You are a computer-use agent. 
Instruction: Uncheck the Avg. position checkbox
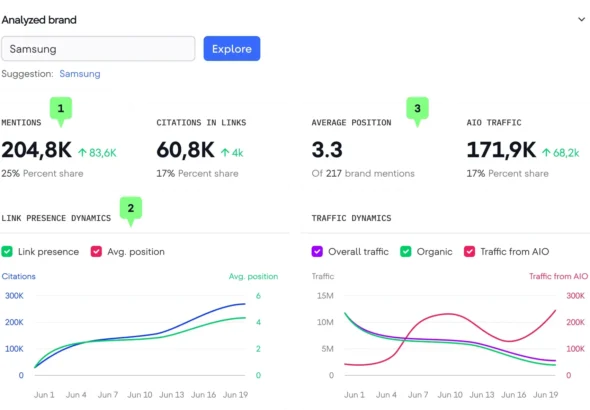pyautogui.click(x=96, y=251)
